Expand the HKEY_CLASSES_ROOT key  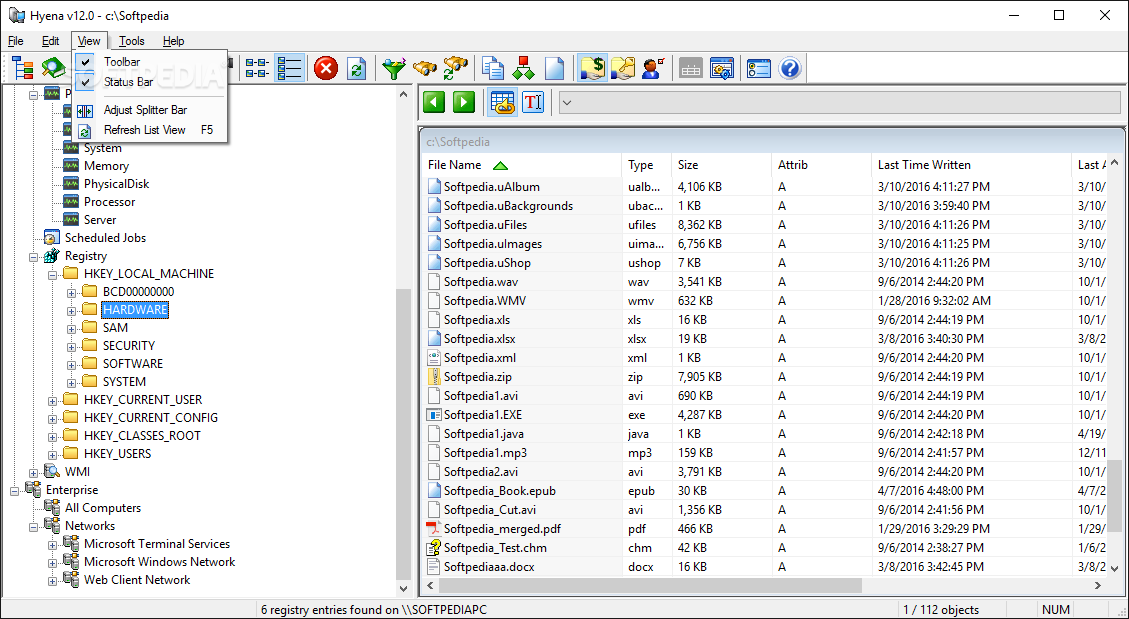pos(53,437)
